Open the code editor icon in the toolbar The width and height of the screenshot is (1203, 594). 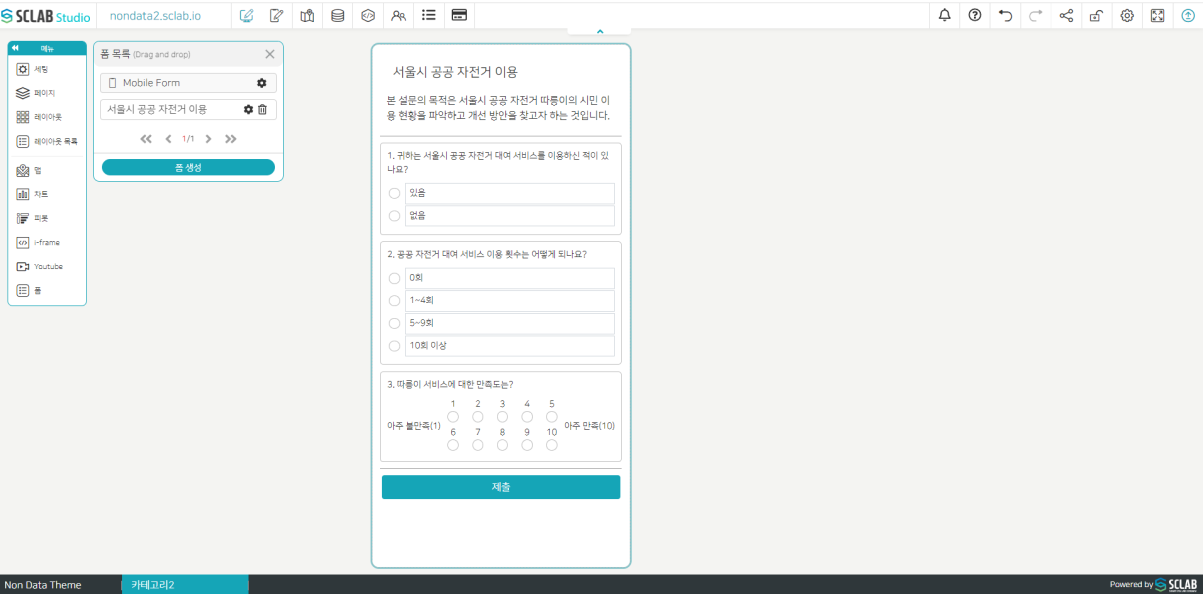pyautogui.click(x=368, y=15)
